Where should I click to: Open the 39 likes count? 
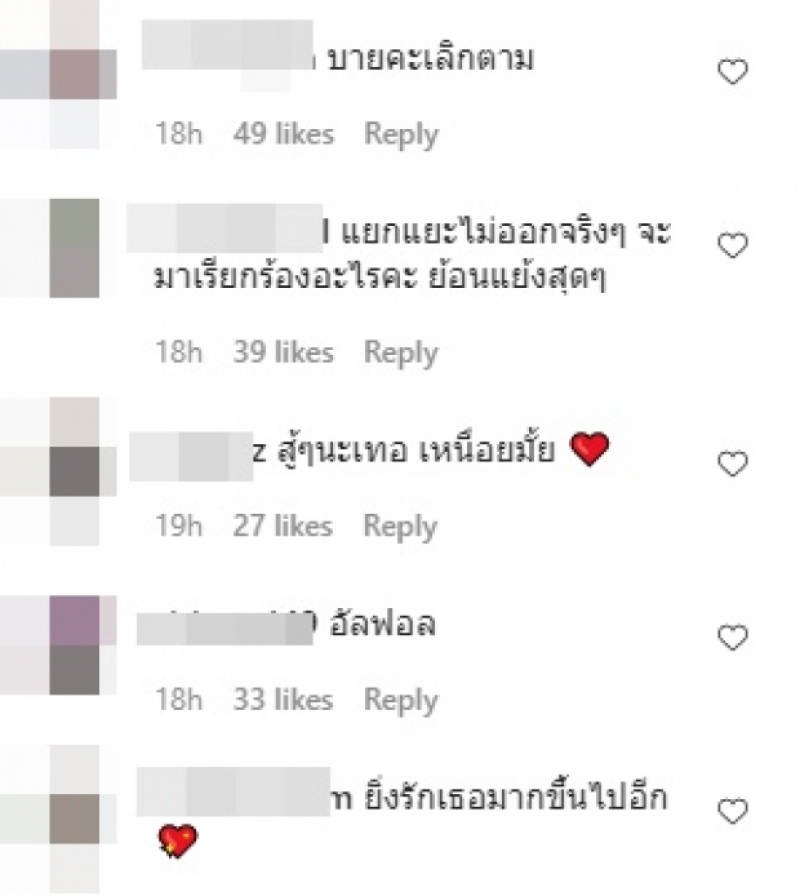point(283,351)
